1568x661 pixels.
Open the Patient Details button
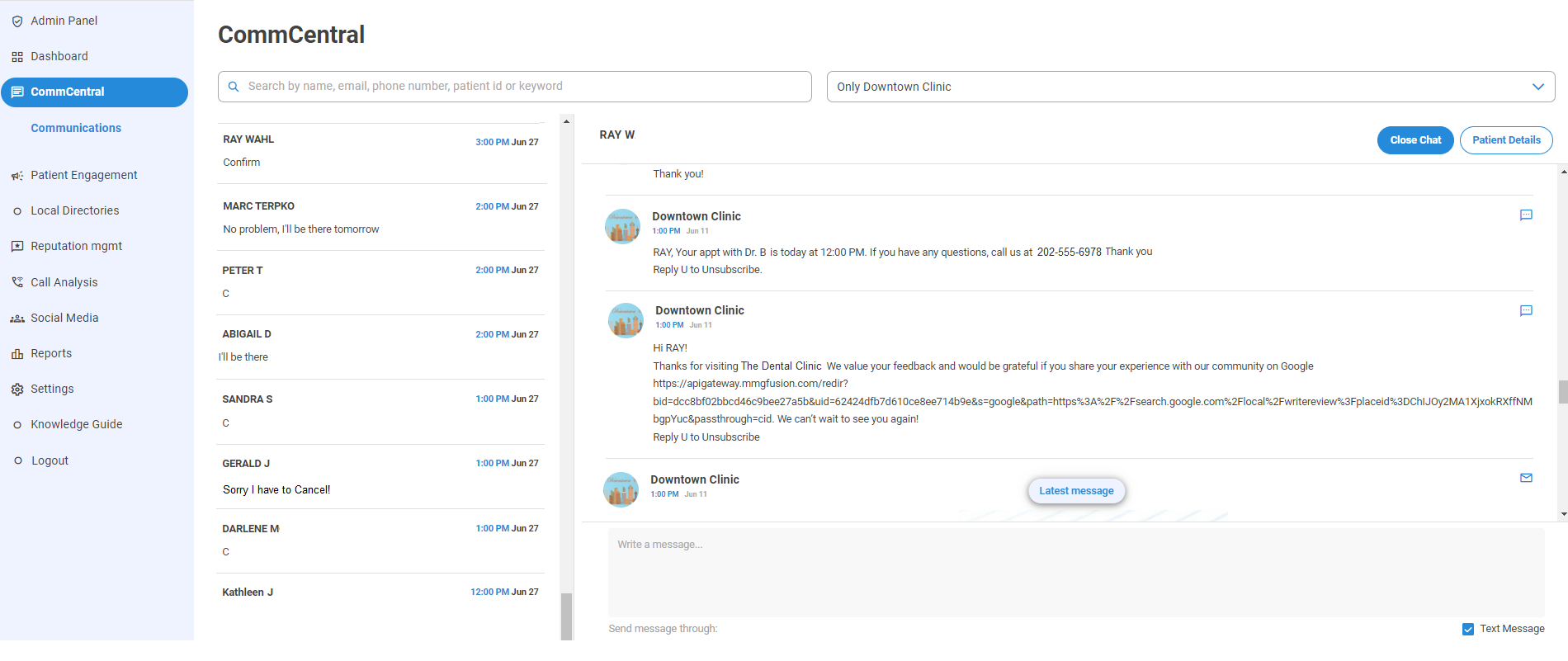coord(1505,140)
